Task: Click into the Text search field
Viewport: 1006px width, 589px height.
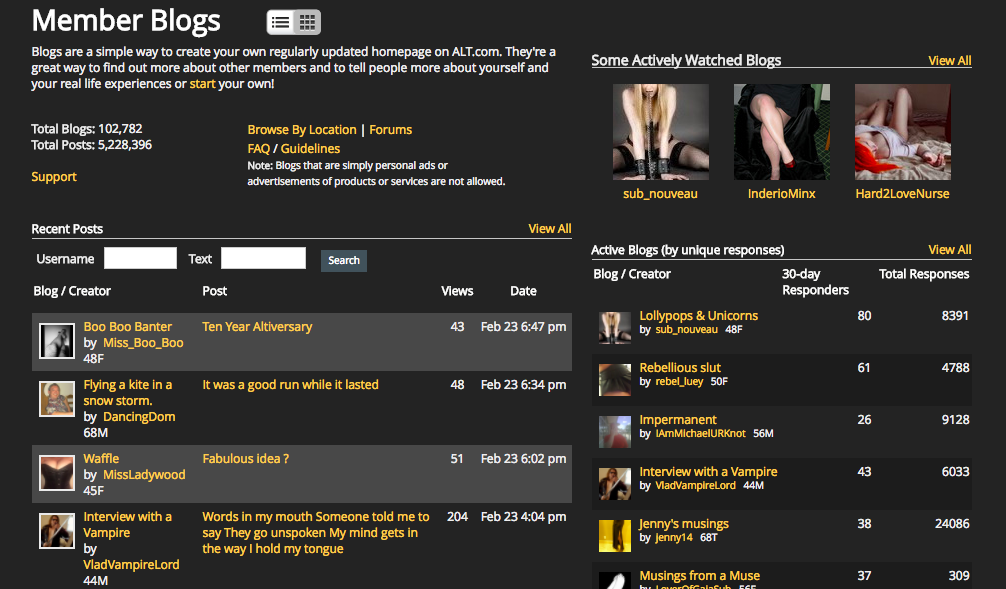Action: [x=263, y=258]
